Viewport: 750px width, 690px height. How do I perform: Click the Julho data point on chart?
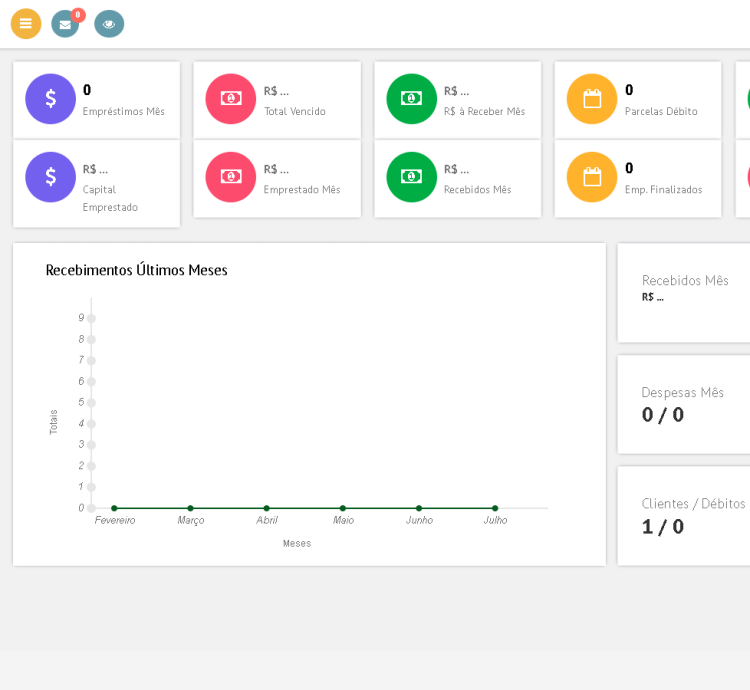point(495,508)
